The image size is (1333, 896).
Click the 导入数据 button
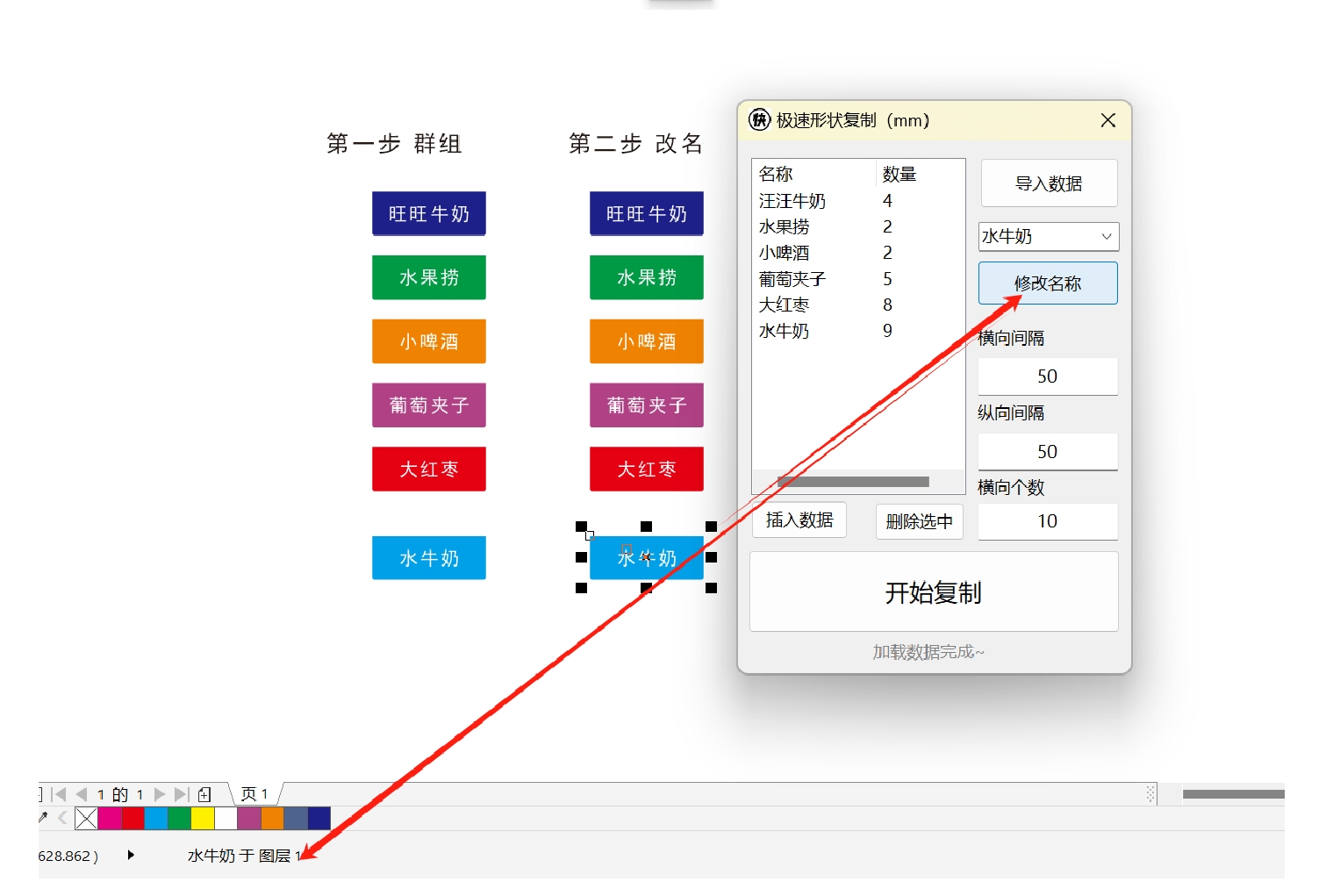[x=1049, y=183]
